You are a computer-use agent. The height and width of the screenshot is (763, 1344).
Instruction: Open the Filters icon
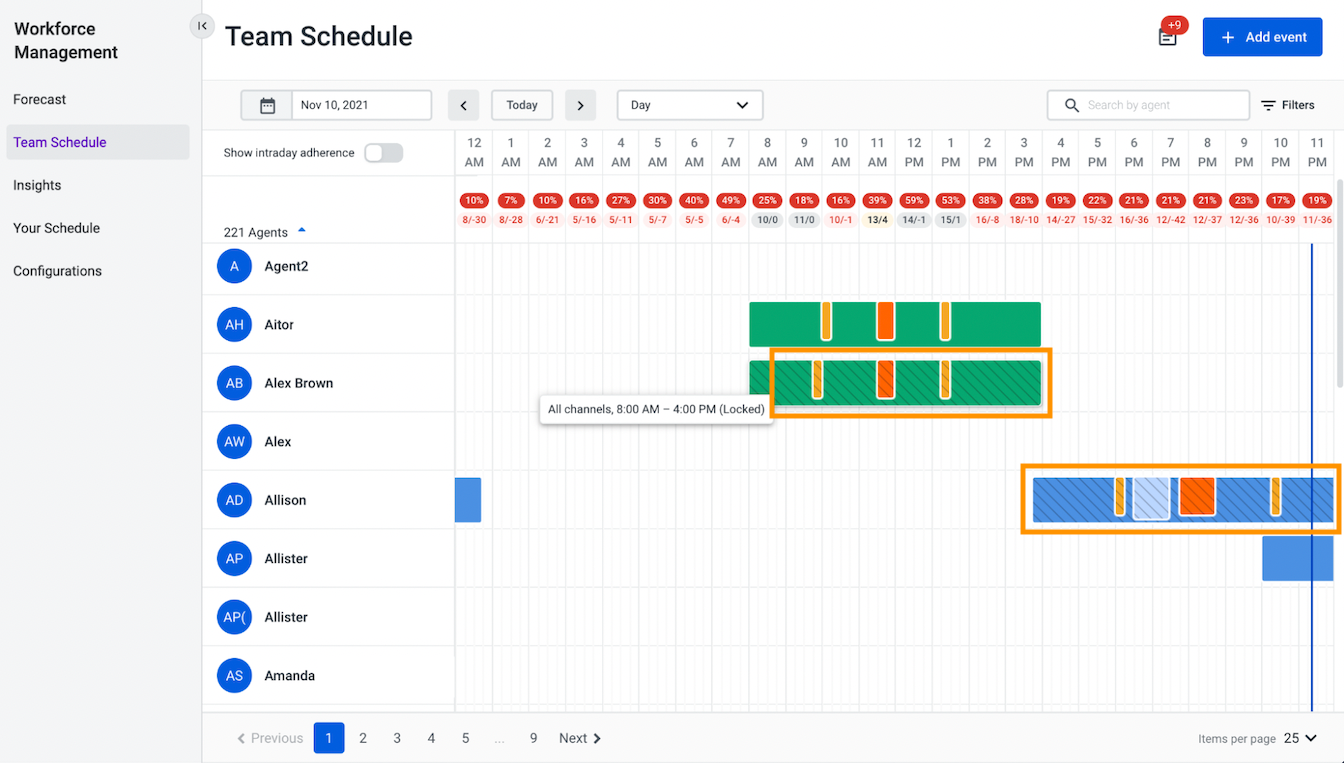(1268, 105)
